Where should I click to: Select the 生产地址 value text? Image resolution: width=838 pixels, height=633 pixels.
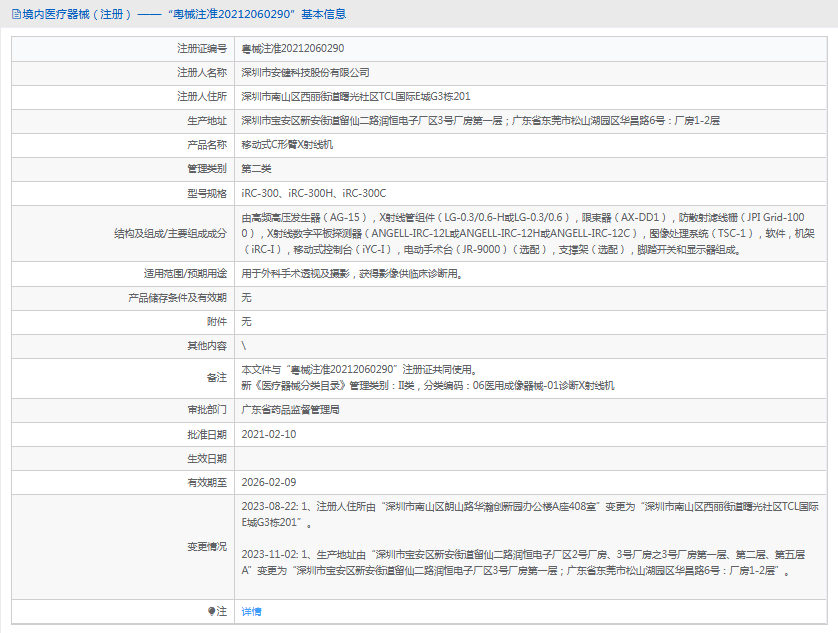coord(480,121)
